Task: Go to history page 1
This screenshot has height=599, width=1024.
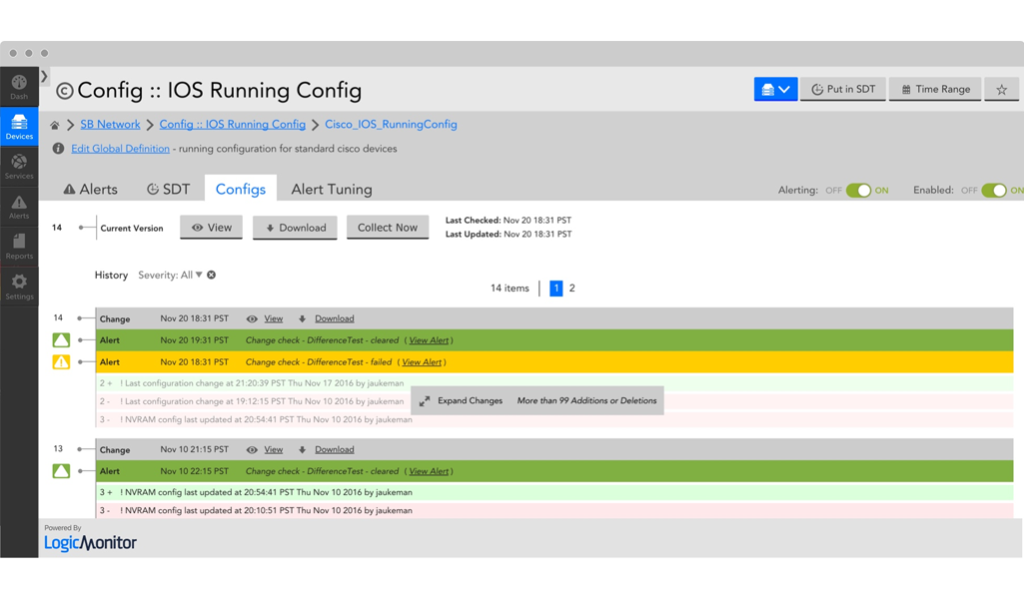Action: [556, 288]
